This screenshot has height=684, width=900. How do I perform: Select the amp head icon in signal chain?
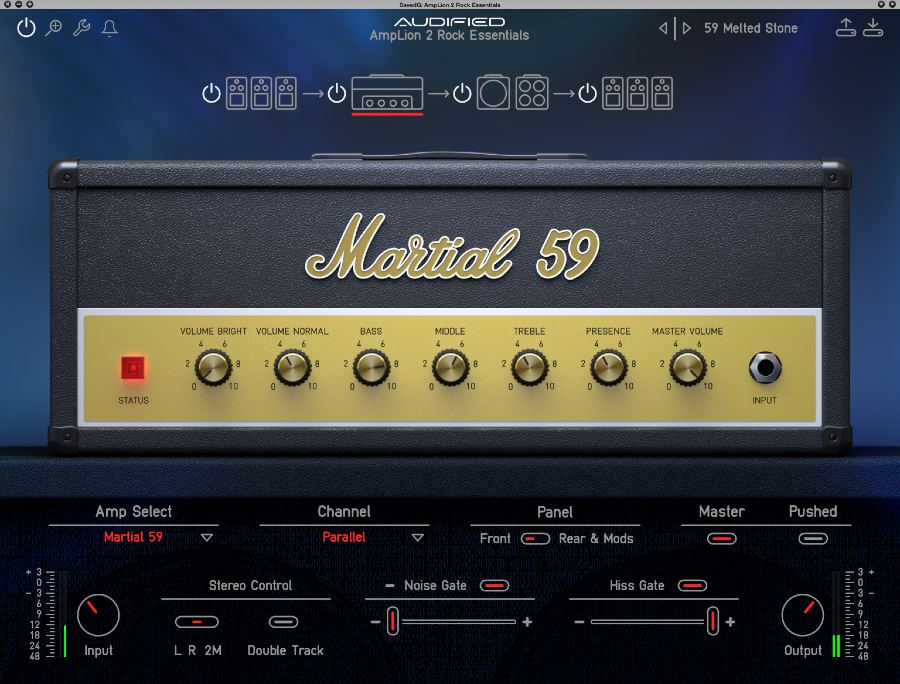click(387, 94)
